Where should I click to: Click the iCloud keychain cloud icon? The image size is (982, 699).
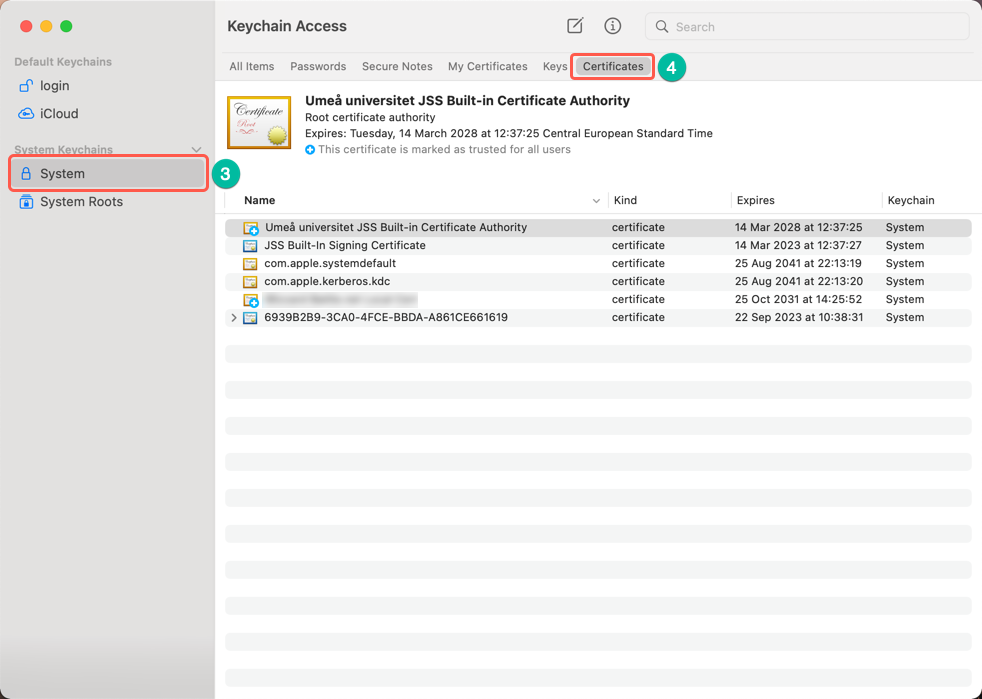(26, 113)
